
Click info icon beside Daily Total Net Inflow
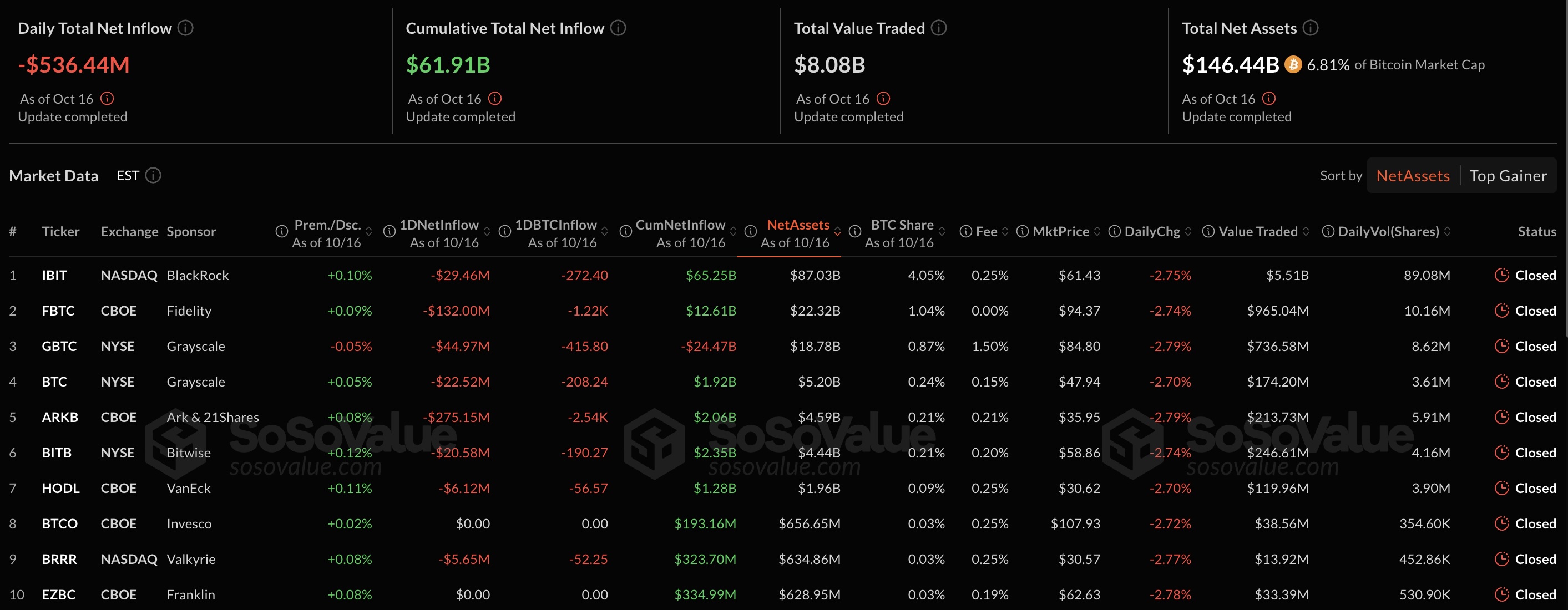(186, 28)
